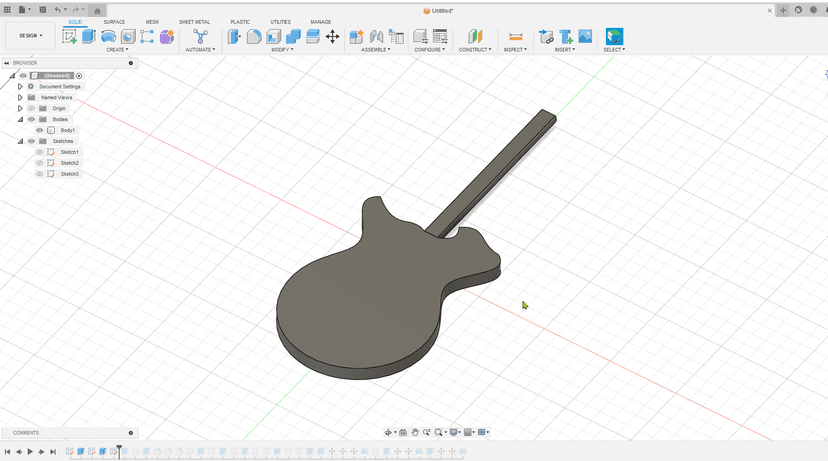Viewport: 828px width, 461px height.
Task: Click the Revolve tool icon
Action: (108, 36)
